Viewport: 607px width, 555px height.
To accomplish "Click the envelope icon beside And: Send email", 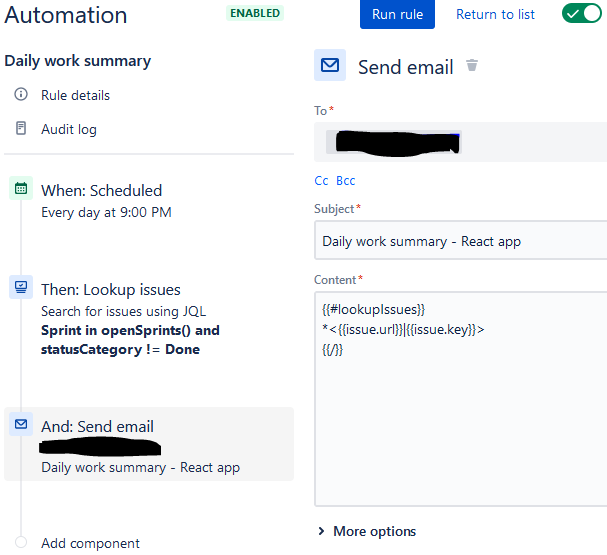I will [x=21, y=424].
